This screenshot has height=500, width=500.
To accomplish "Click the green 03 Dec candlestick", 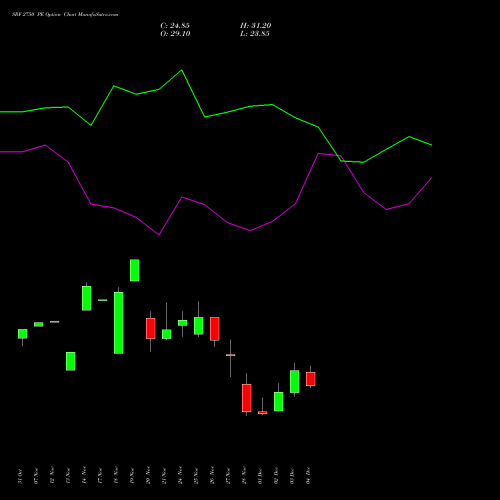I will 295,381.
